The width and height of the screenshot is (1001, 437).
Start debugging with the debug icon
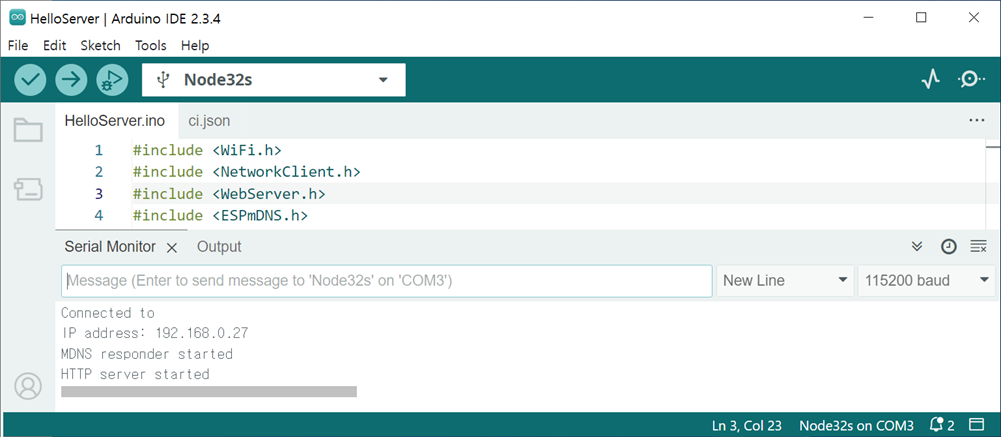[112, 80]
